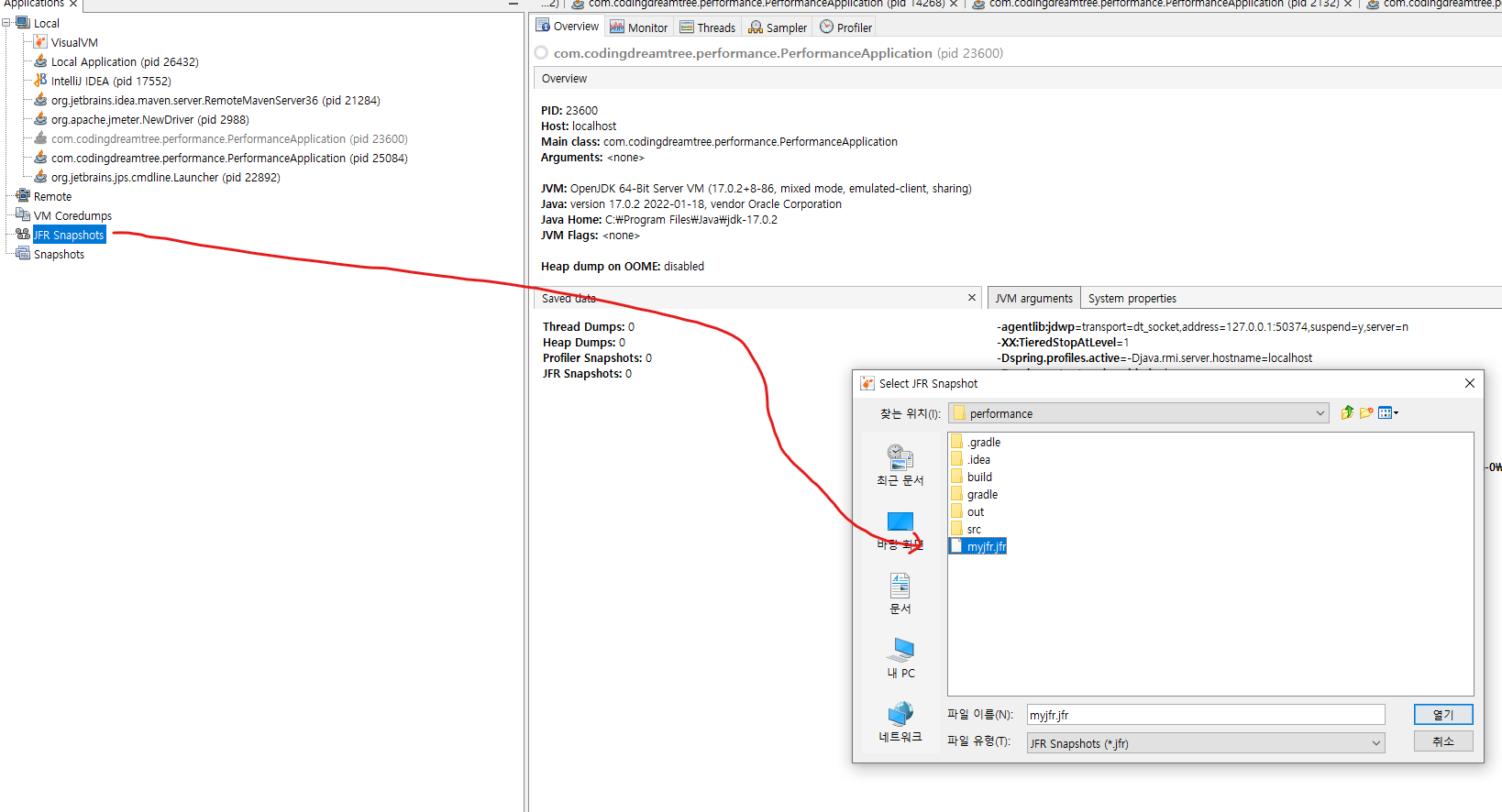Screen dimensions: 1502x812
Task: Select the myjfr.jfr file
Action: point(978,546)
